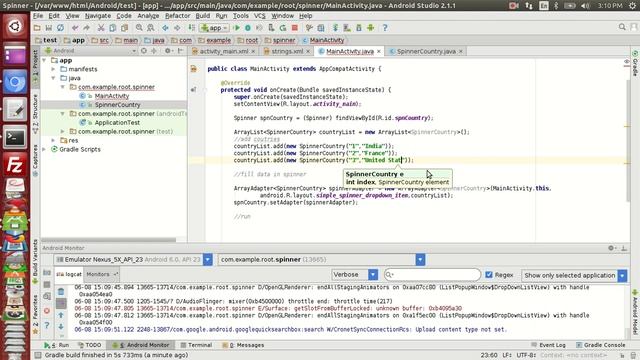Click the src breadcrumb in navigation bar
Image resolution: width=640 pixels, height=360 pixels.
[x=100, y=40]
